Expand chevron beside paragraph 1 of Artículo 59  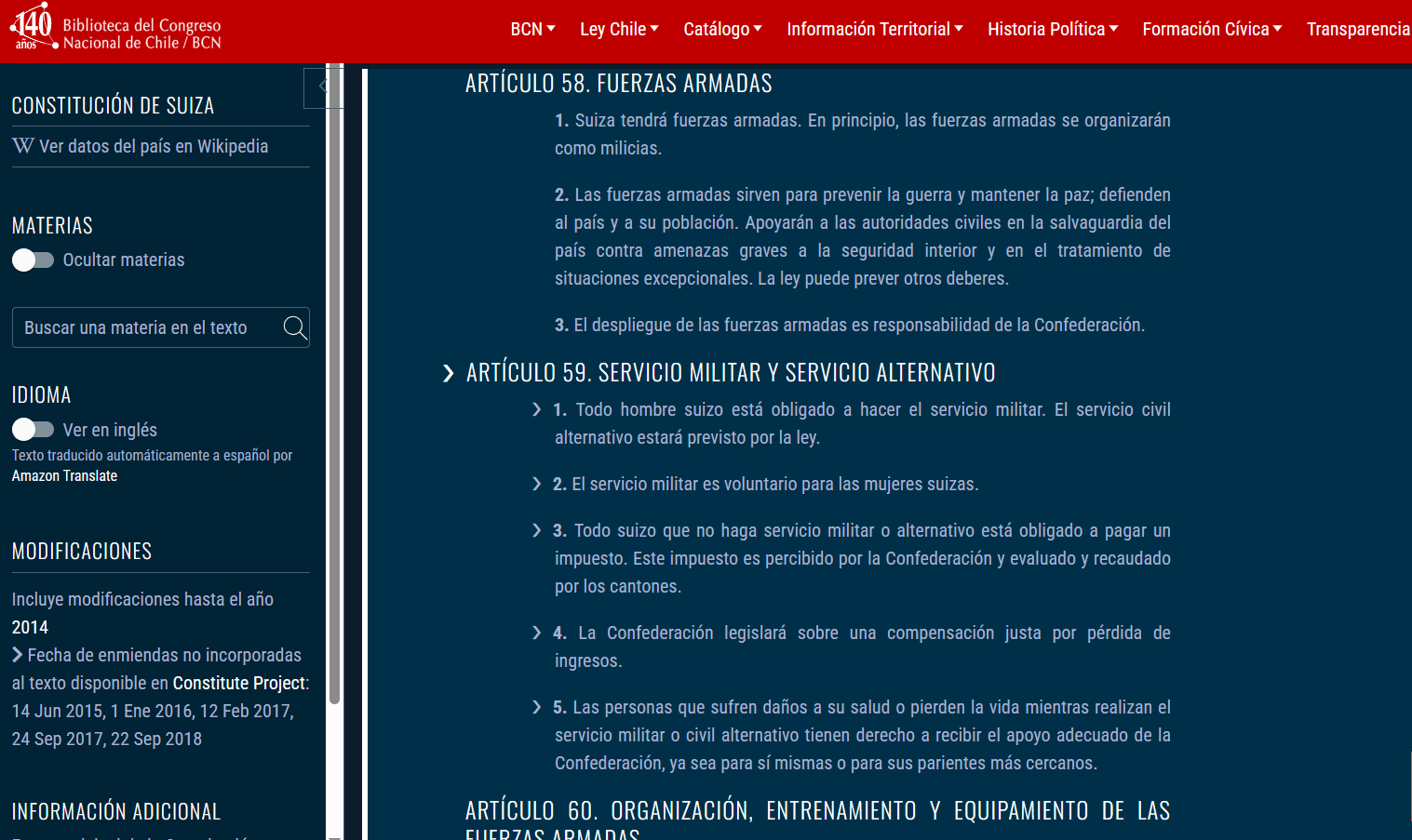pos(537,409)
